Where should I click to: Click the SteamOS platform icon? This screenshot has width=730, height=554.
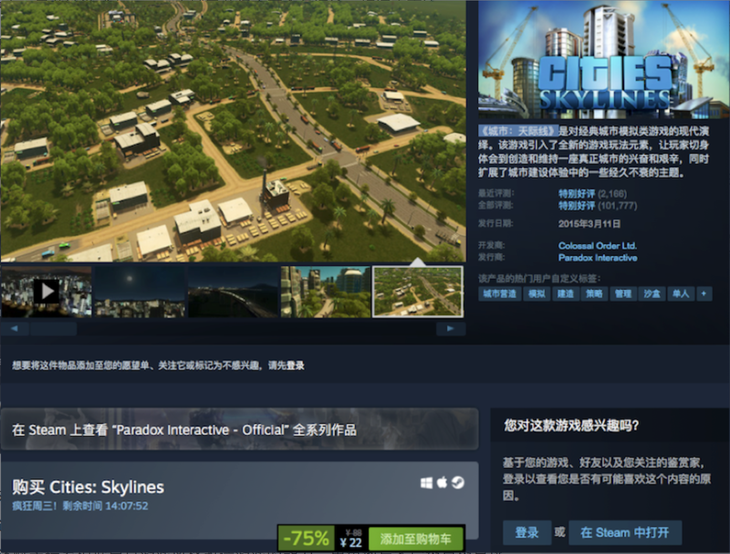pyautogui.click(x=458, y=483)
